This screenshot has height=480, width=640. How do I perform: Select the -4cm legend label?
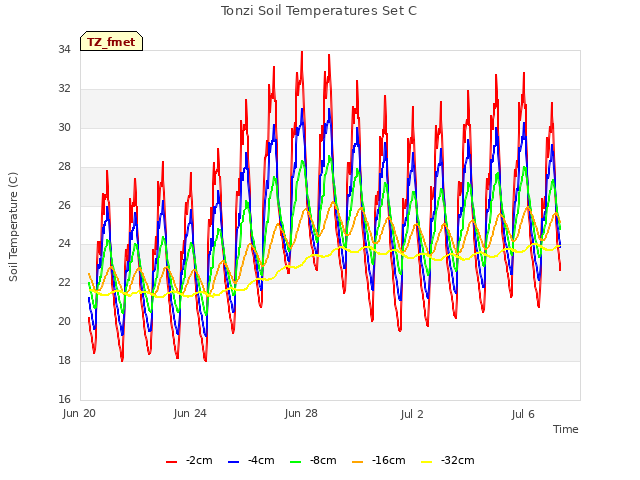261,460
